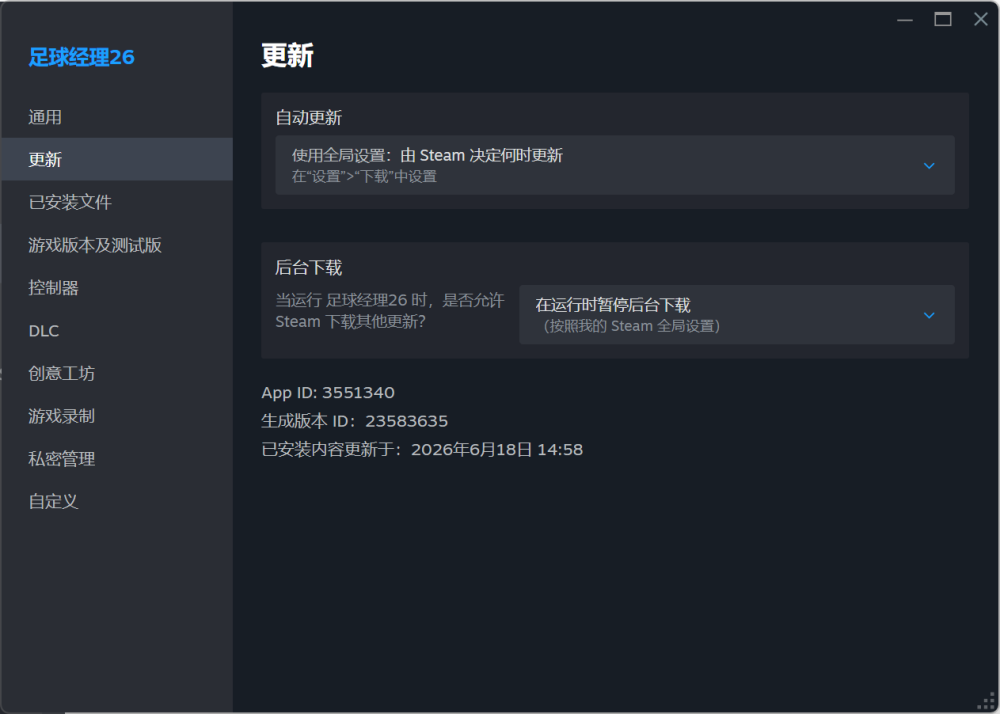This screenshot has width=1000, height=714.
Task: Click the 在运行时暂停后台下载 chevron arrow
Action: click(929, 316)
